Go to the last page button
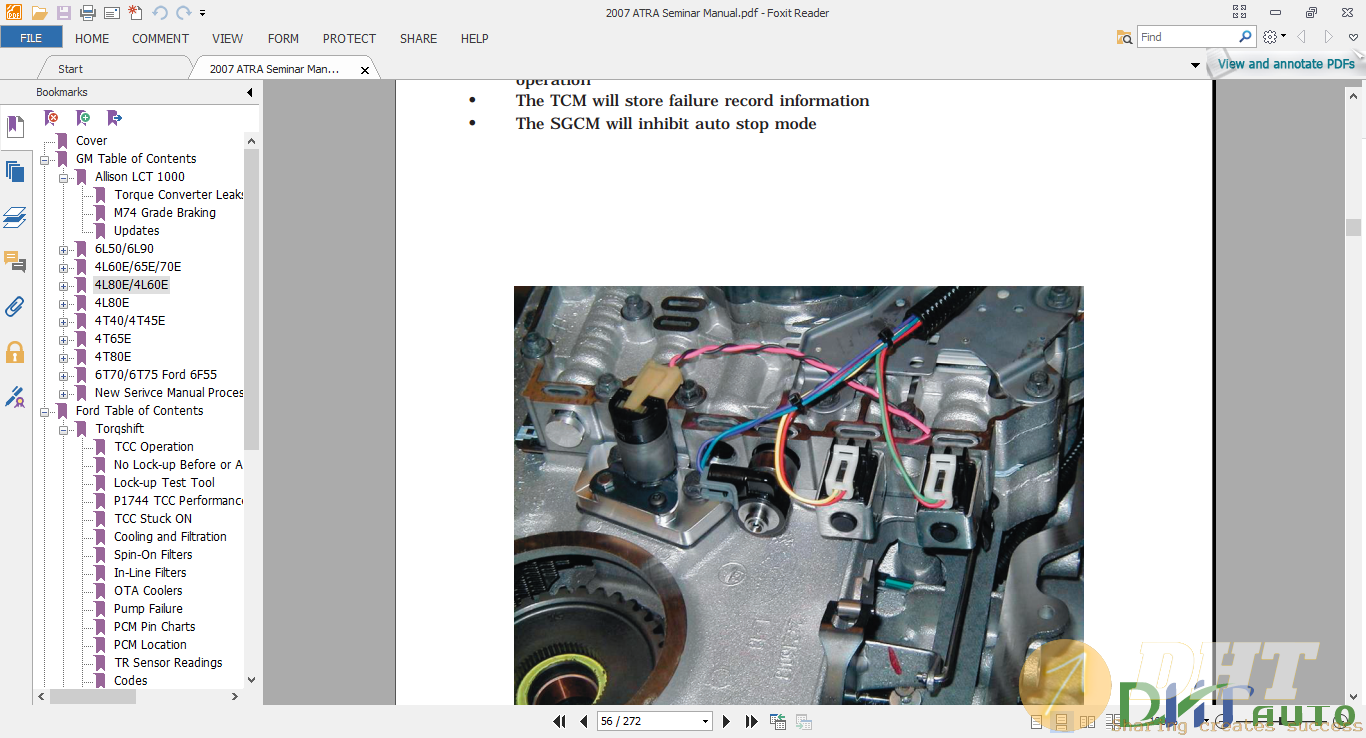This screenshot has width=1366, height=738. [751, 721]
